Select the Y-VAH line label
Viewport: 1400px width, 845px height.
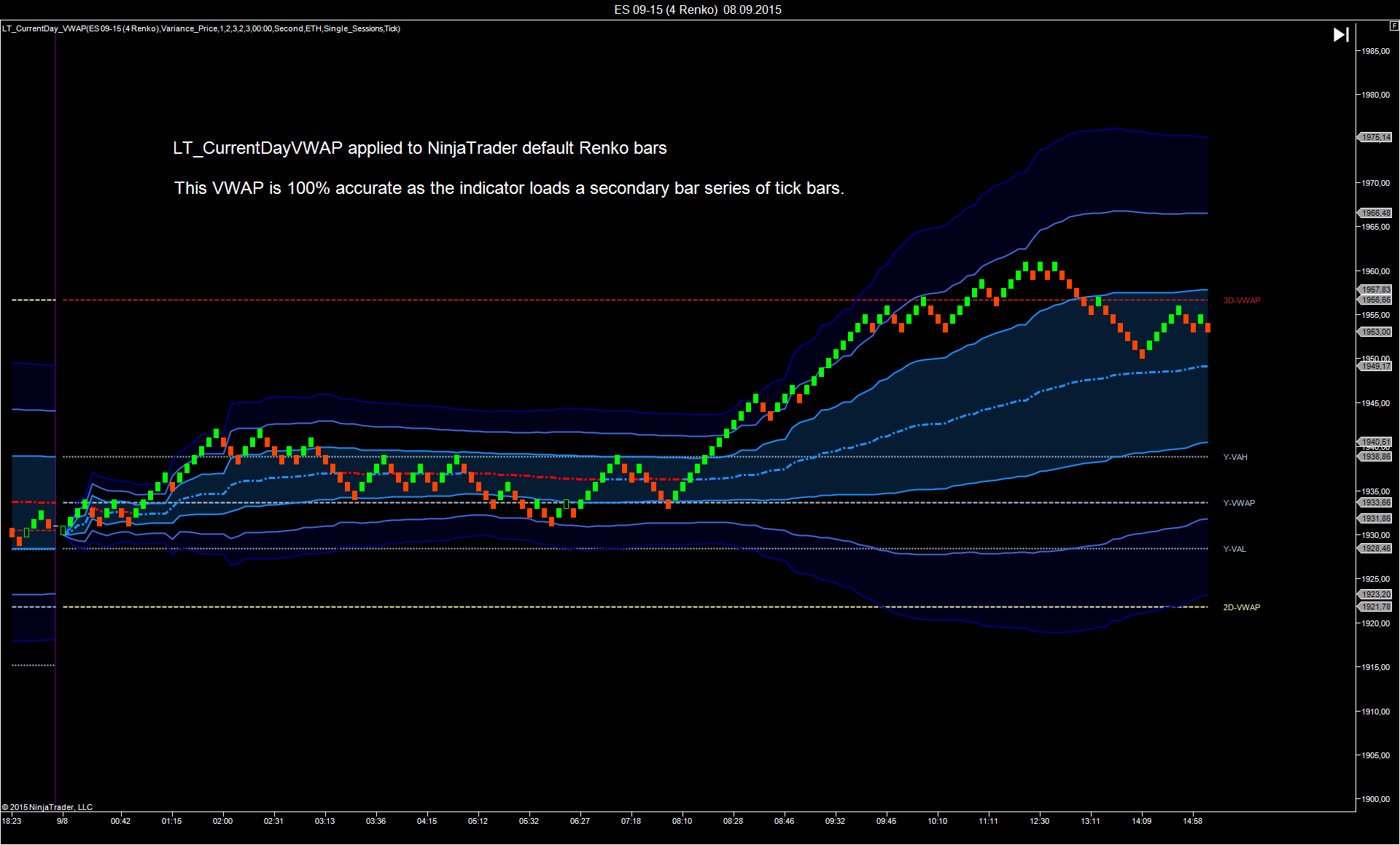coord(1235,457)
